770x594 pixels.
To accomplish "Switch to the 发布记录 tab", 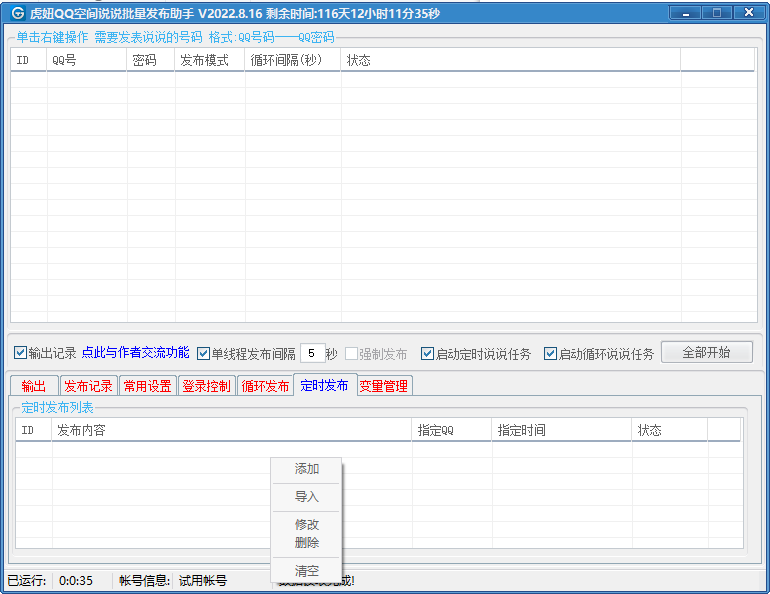I will tap(88, 386).
